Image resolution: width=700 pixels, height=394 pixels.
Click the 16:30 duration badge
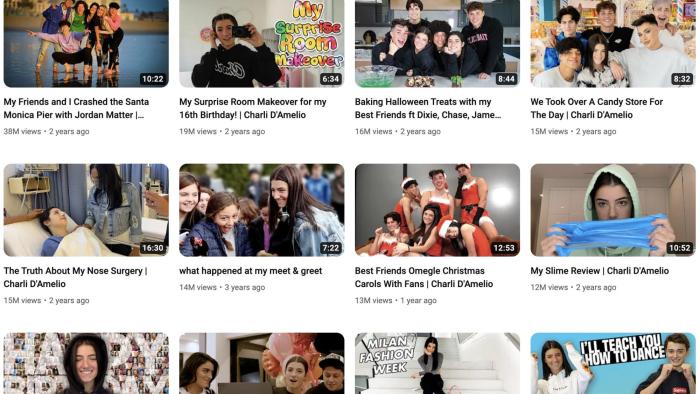pos(153,248)
